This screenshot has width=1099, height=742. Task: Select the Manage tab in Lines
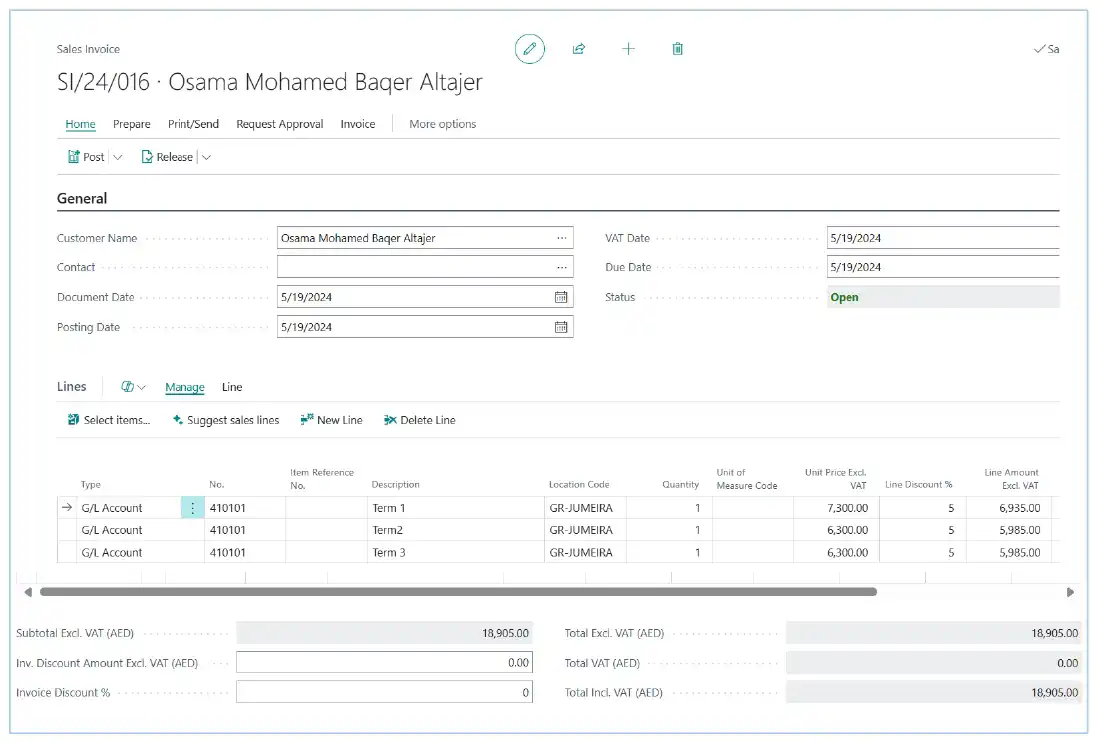point(185,387)
